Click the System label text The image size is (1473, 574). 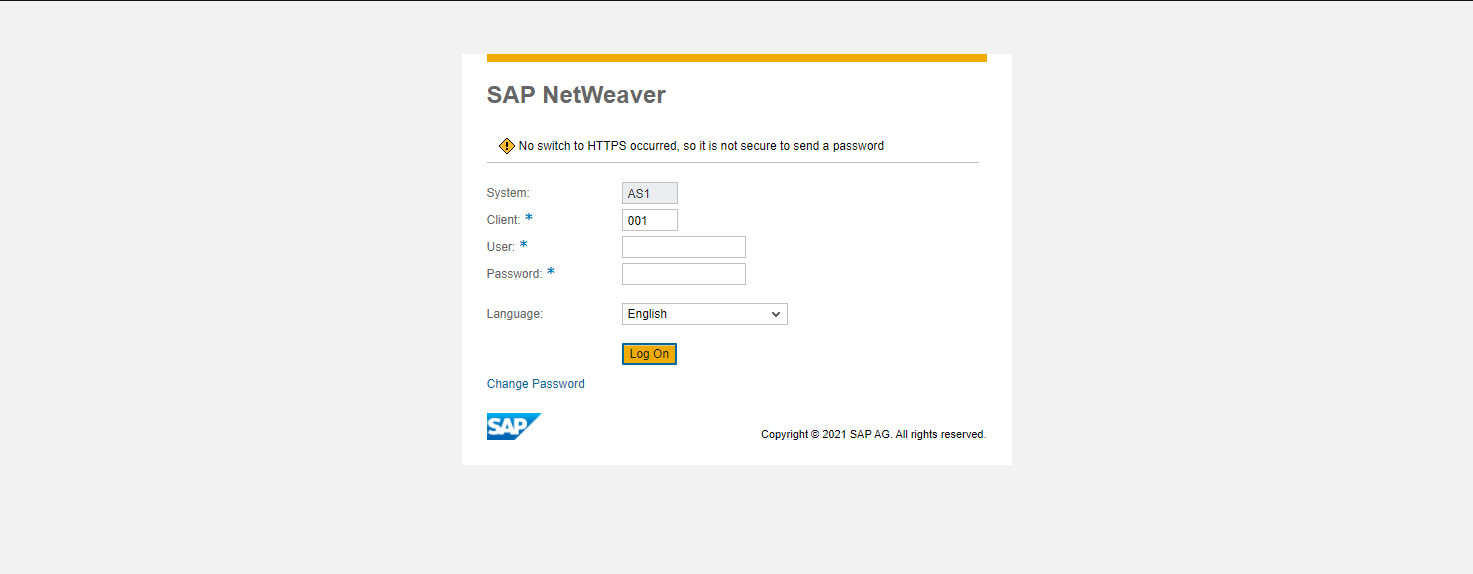(x=508, y=193)
